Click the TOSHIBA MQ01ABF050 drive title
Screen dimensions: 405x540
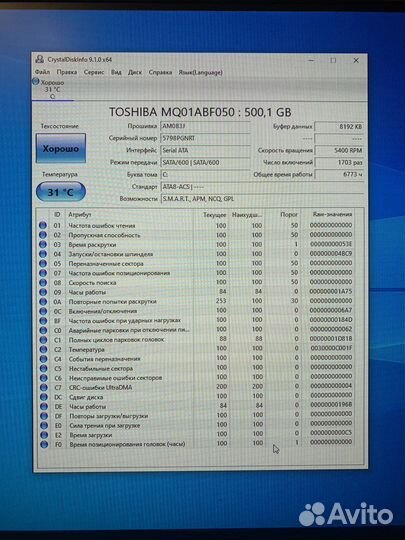pyautogui.click(x=200, y=112)
